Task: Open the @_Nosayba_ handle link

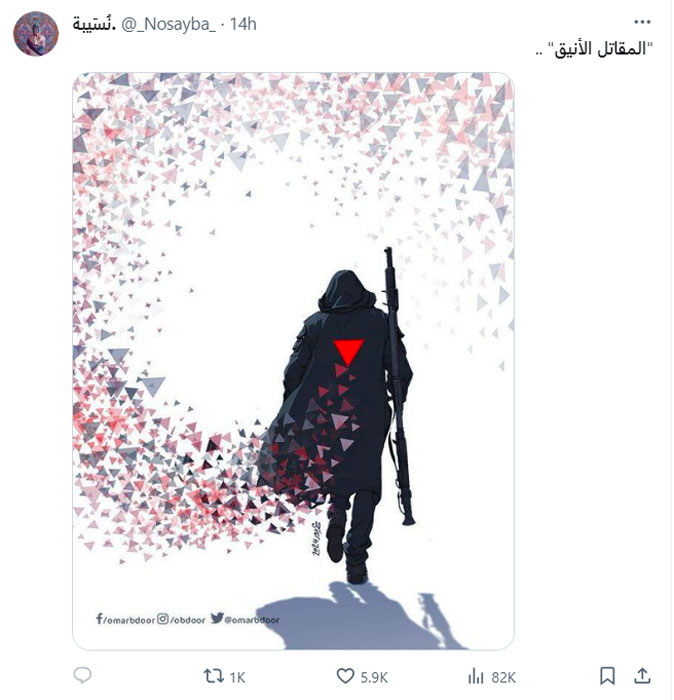Action: point(168,24)
